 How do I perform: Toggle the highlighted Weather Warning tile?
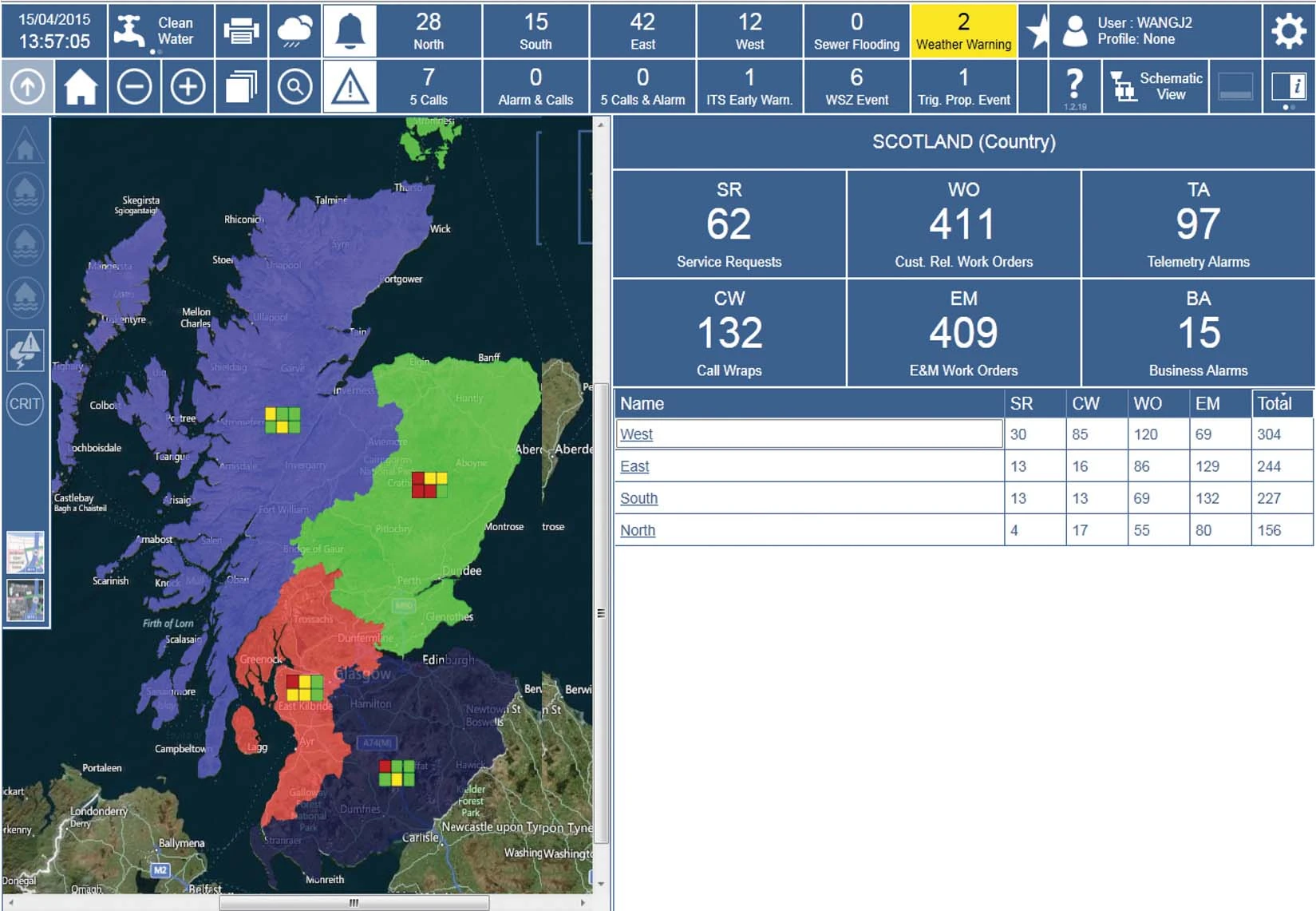pos(963,30)
